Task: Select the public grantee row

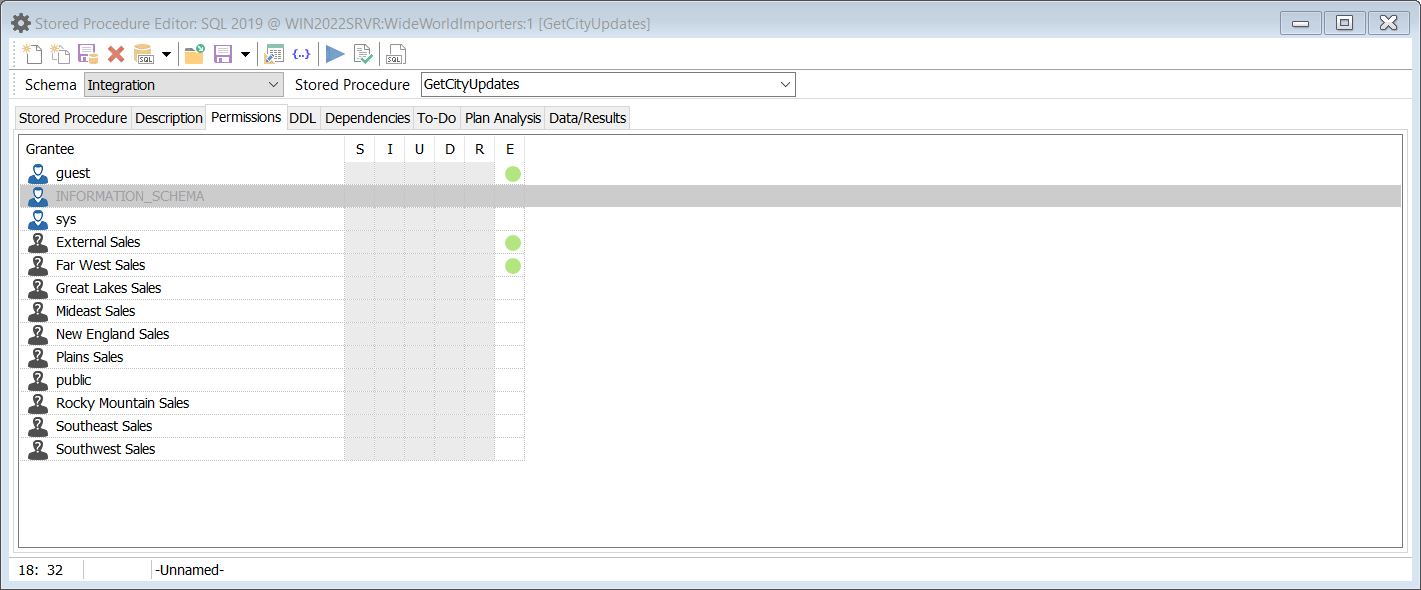Action: [x=73, y=380]
